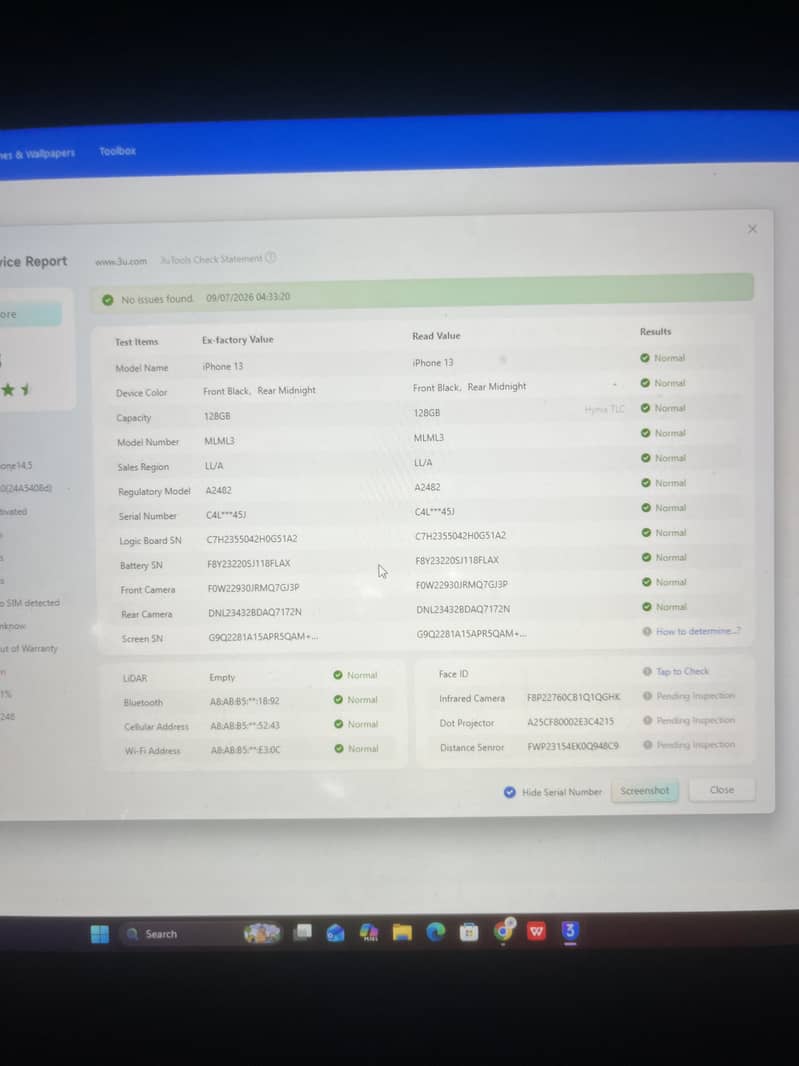Screen dimensions: 799x1066
Task: Click the Cellular Address Normal status icon
Action: click(339, 724)
